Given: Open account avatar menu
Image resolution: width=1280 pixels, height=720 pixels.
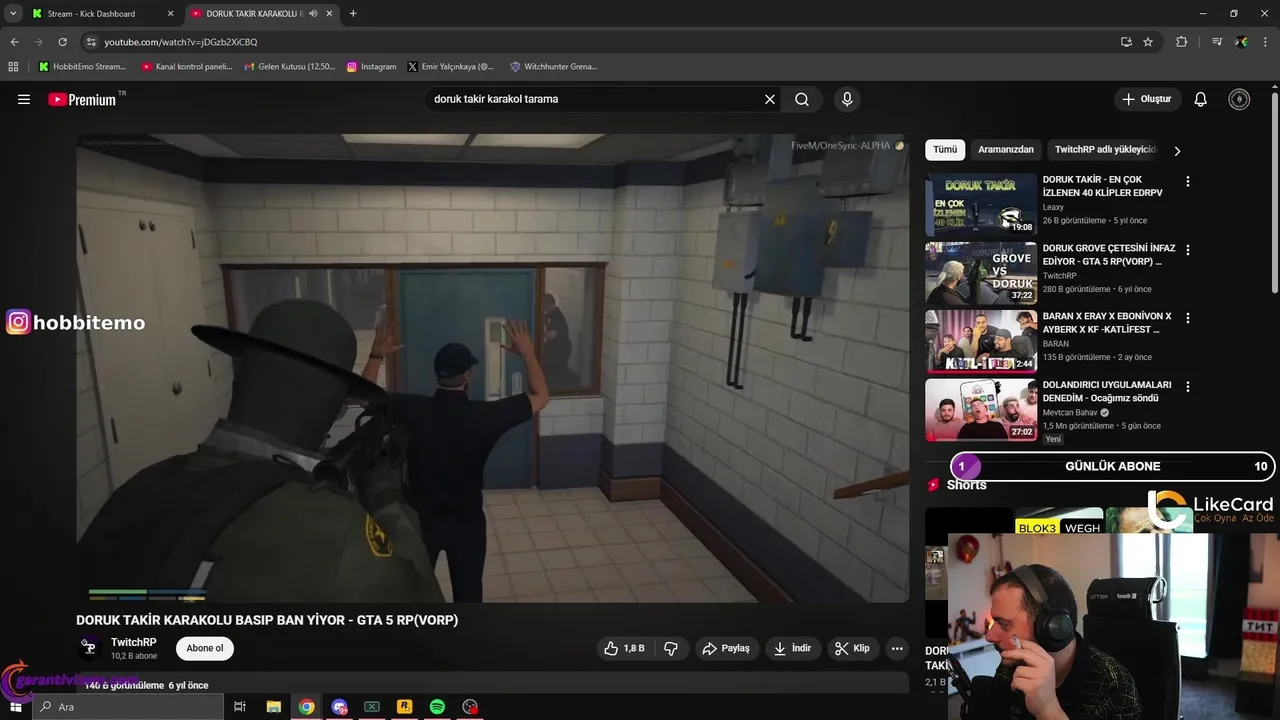Looking at the screenshot, I should (1239, 99).
